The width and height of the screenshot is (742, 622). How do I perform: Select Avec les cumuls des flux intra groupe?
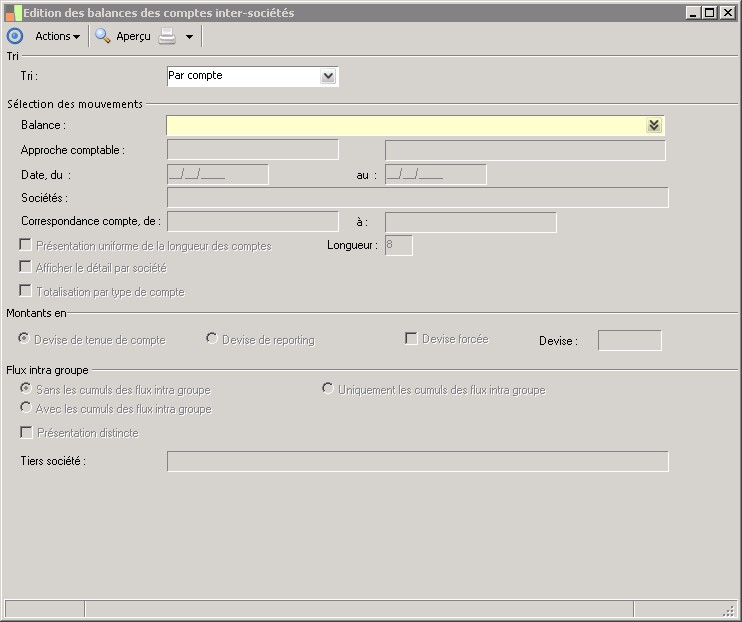[x=26, y=407]
